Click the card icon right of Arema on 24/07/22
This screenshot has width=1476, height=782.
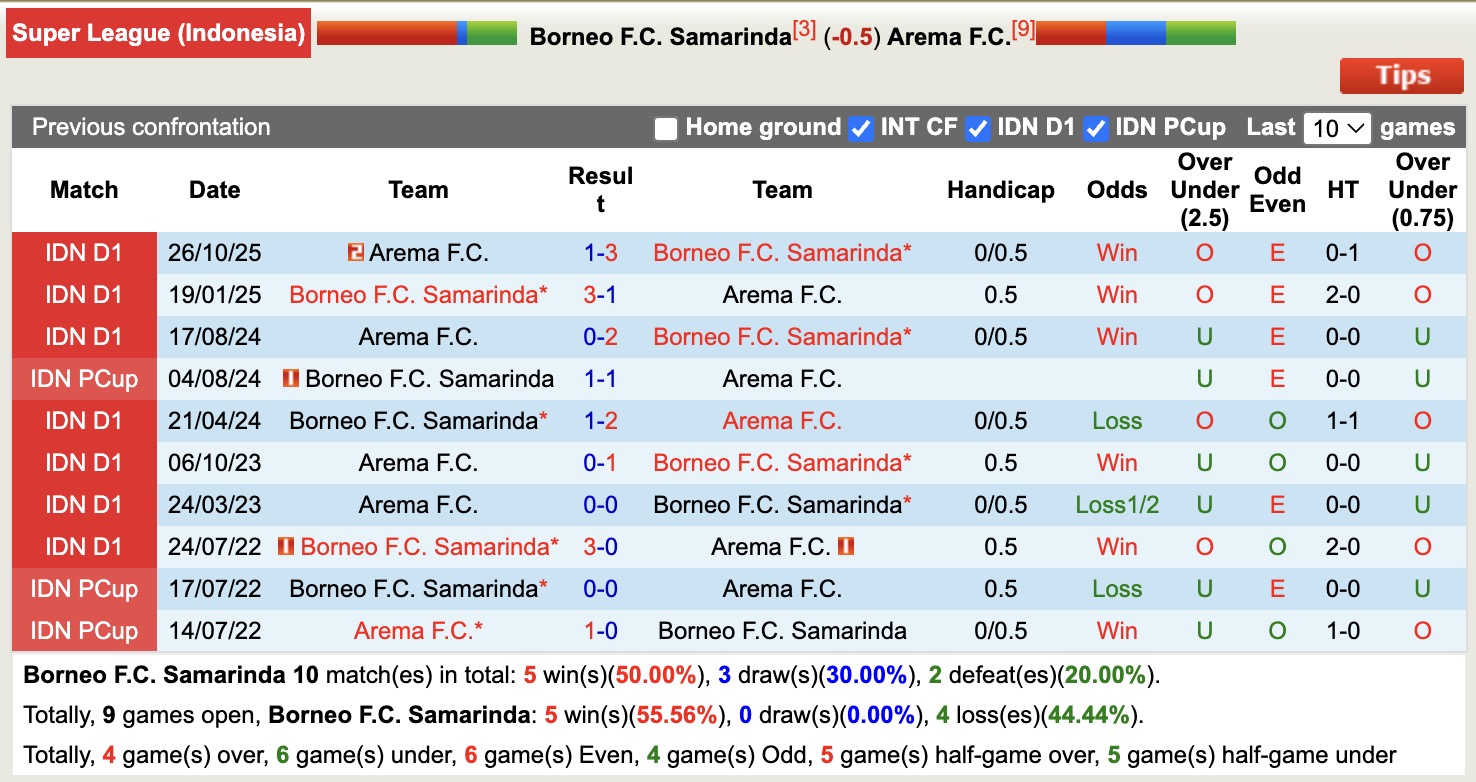[x=846, y=547]
